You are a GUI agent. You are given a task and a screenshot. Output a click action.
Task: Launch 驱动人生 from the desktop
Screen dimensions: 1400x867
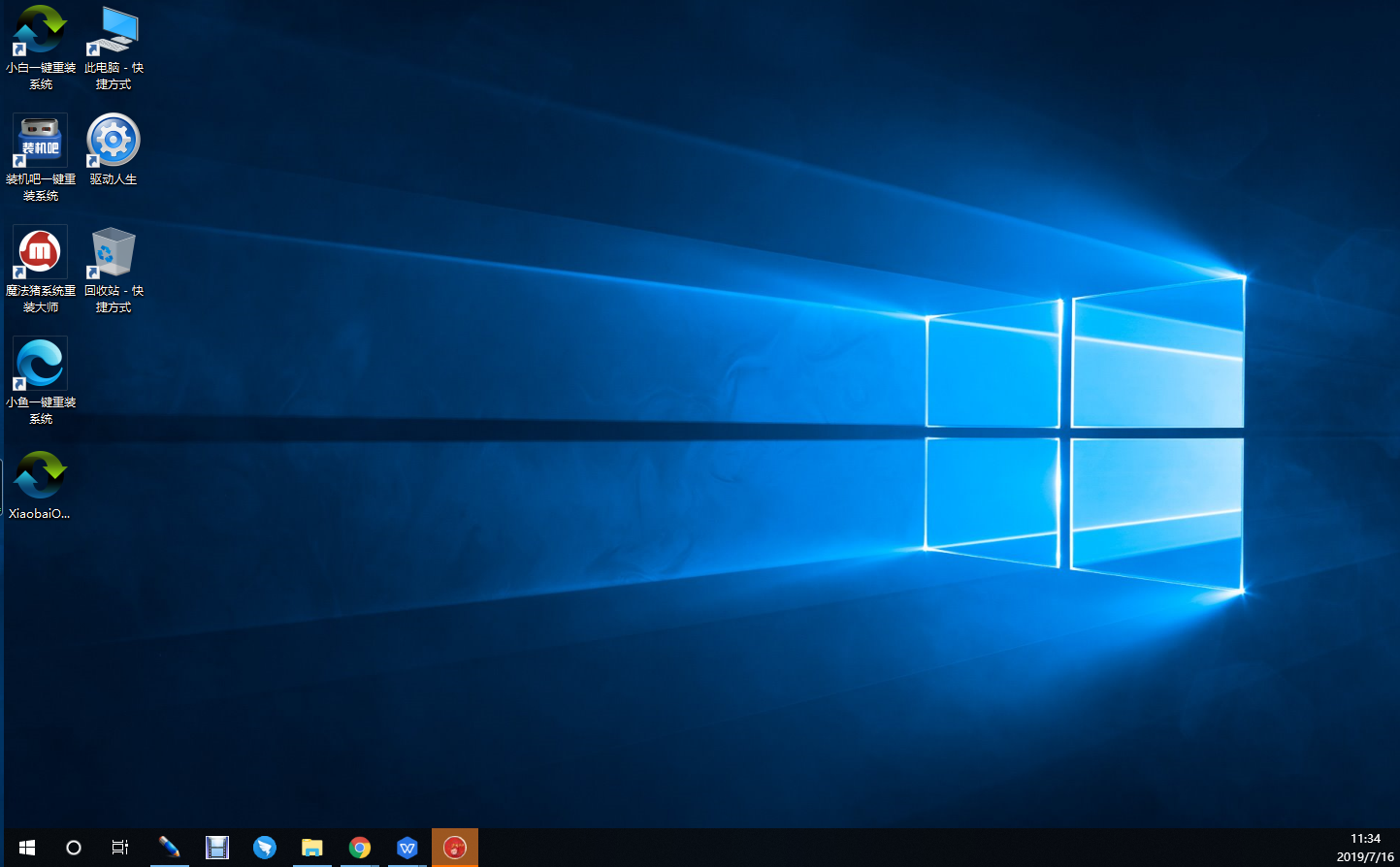113,141
